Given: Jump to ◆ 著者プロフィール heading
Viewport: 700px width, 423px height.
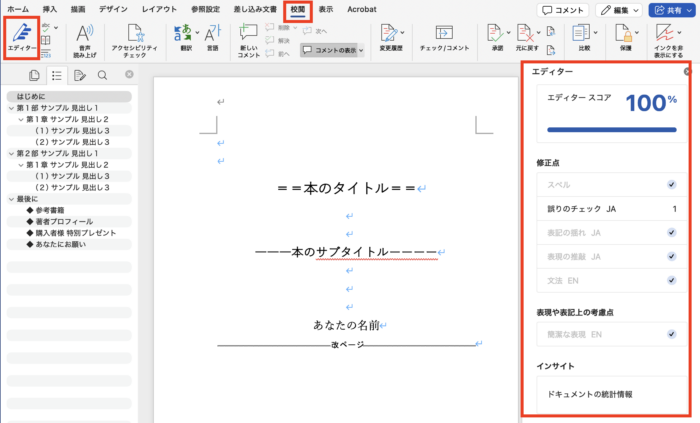Looking at the screenshot, I should (x=69, y=221).
